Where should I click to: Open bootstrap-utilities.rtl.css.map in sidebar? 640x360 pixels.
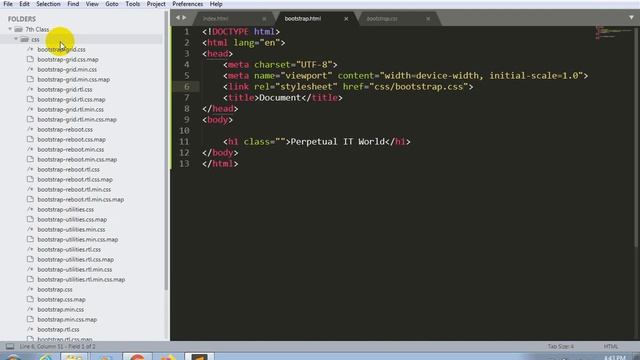tap(76, 259)
